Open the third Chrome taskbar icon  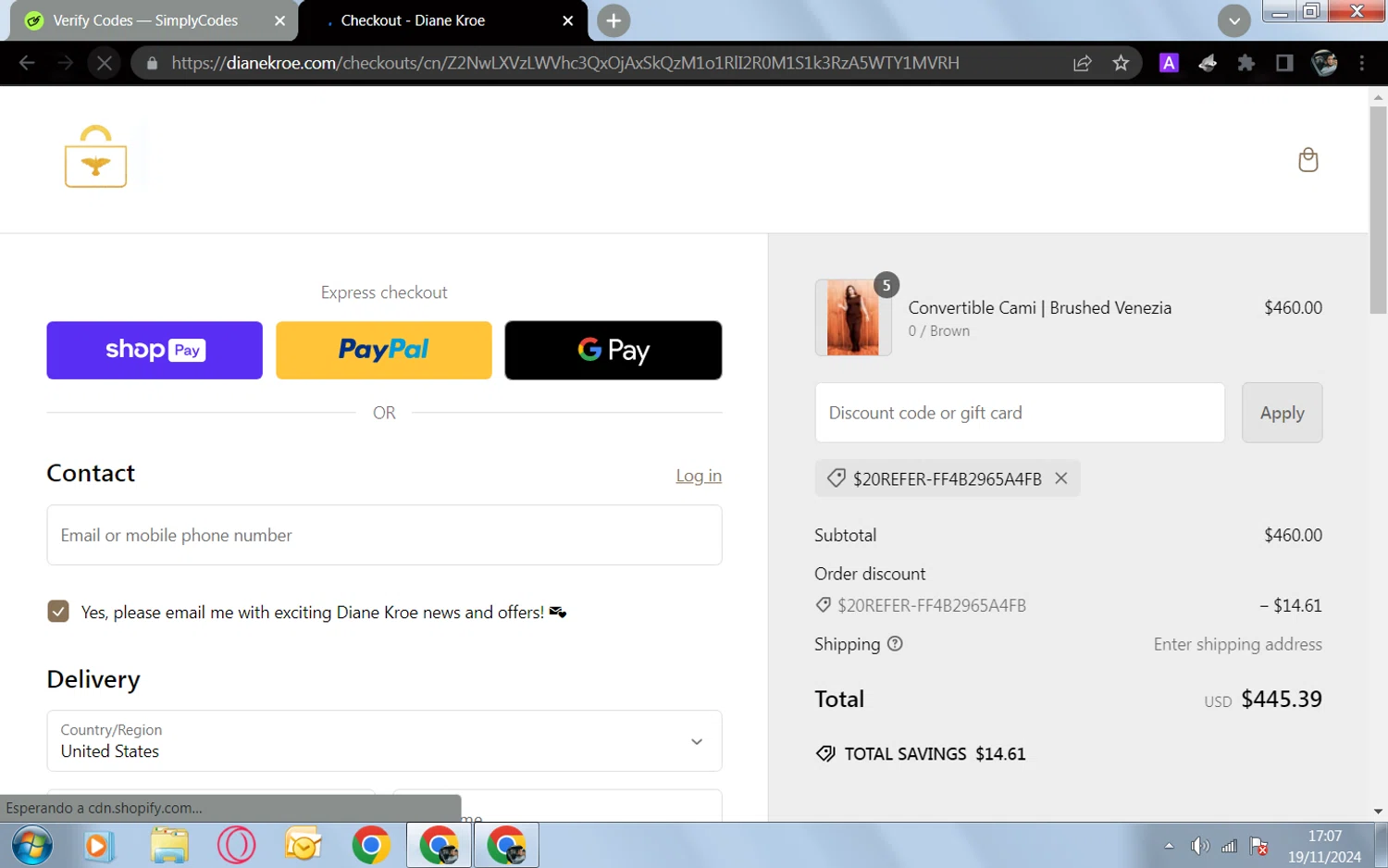pos(506,846)
